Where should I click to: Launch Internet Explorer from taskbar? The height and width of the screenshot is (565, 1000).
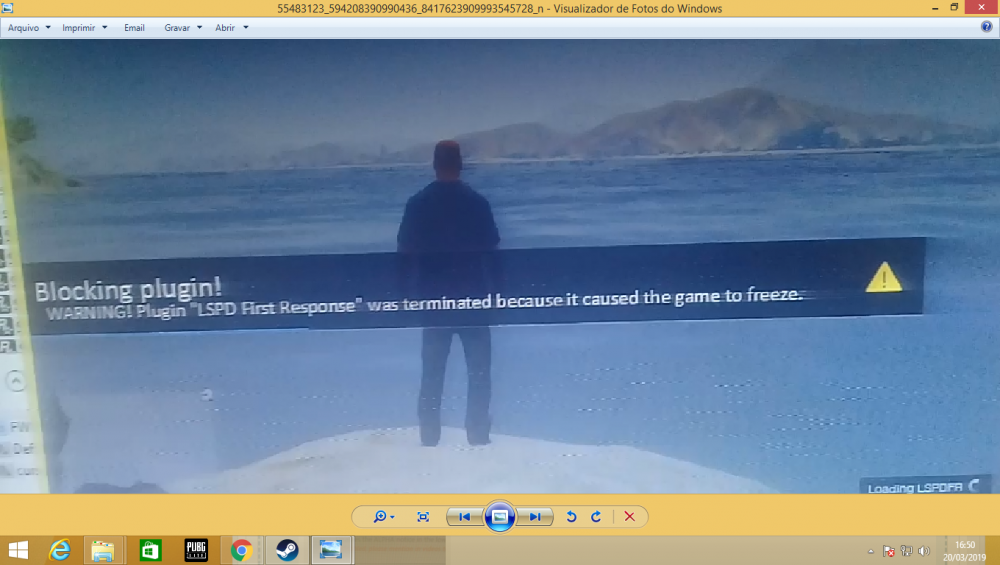(x=60, y=550)
